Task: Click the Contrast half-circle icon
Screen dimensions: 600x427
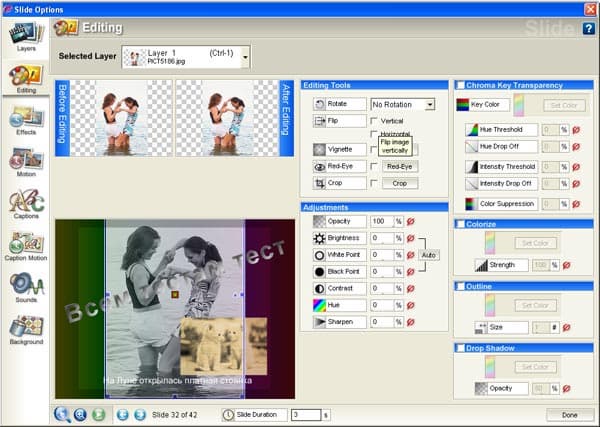Action: tap(319, 288)
